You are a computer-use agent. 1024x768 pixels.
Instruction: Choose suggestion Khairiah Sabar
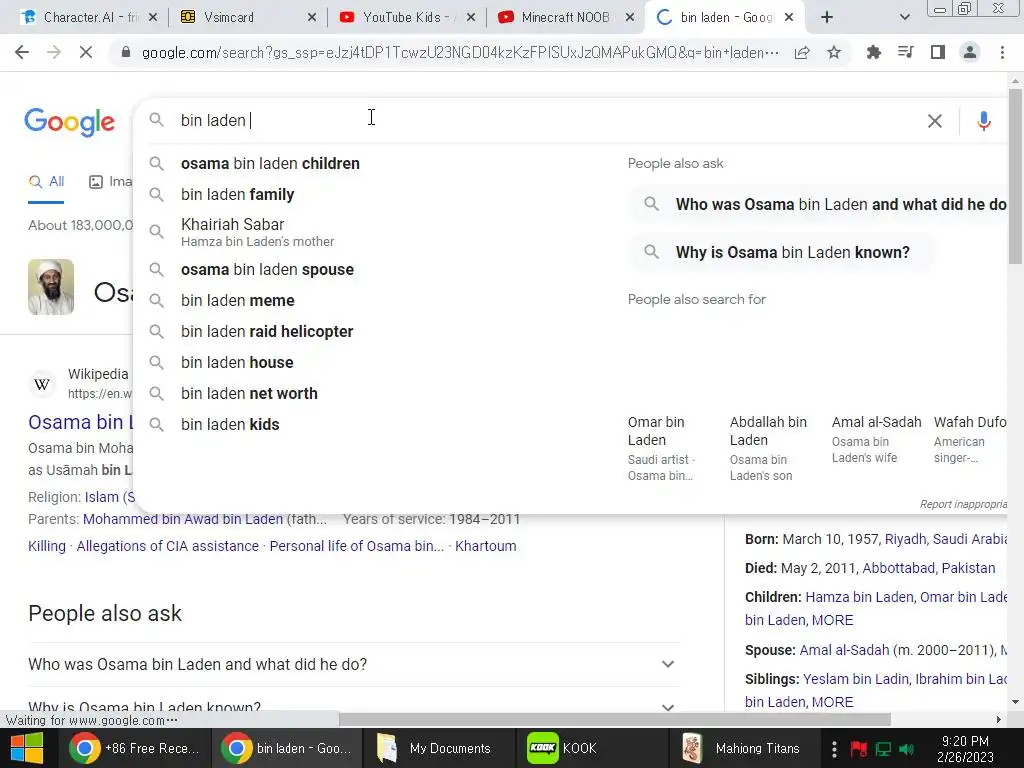257,232
